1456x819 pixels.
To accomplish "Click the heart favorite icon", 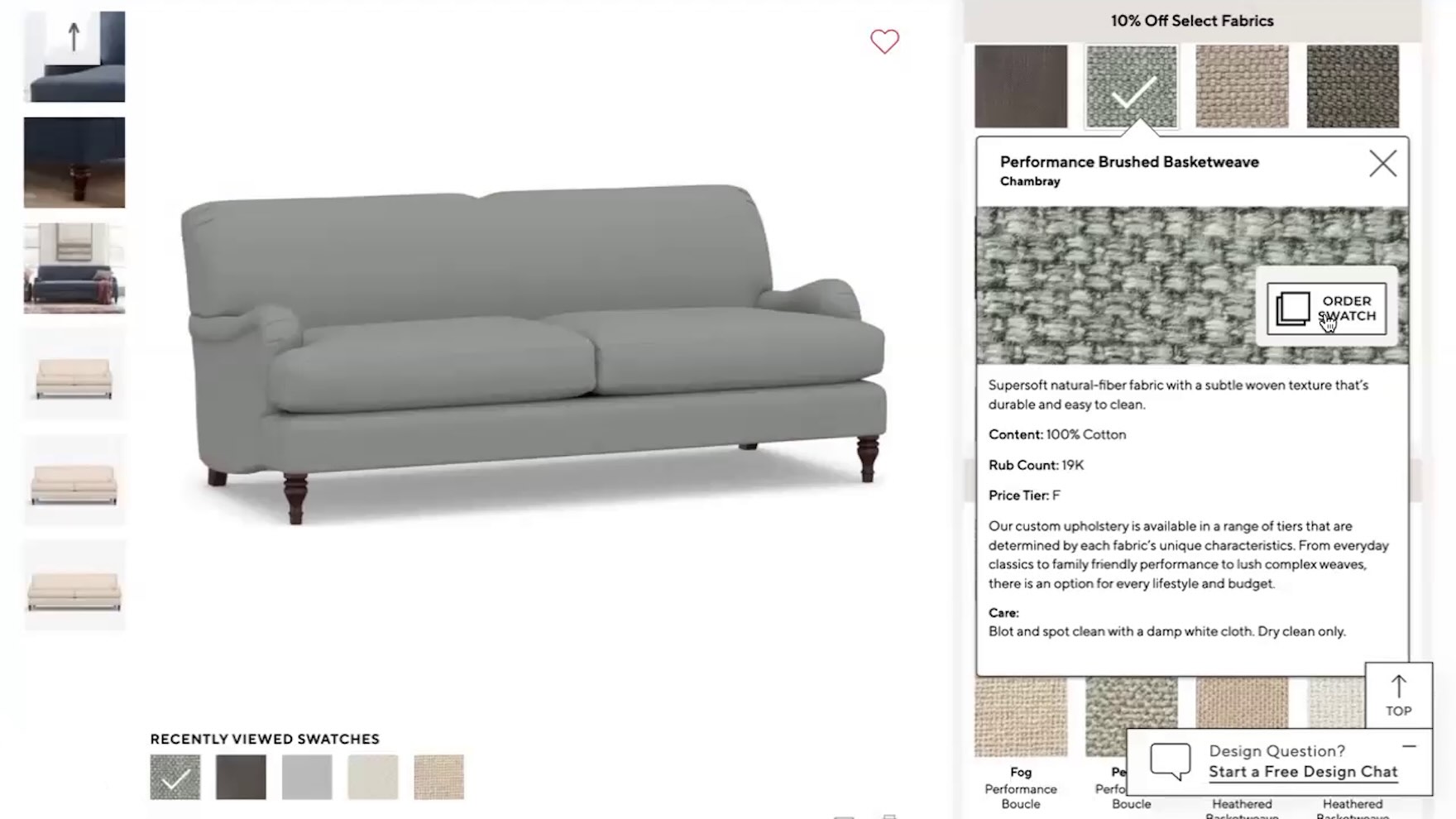I will coord(884,41).
